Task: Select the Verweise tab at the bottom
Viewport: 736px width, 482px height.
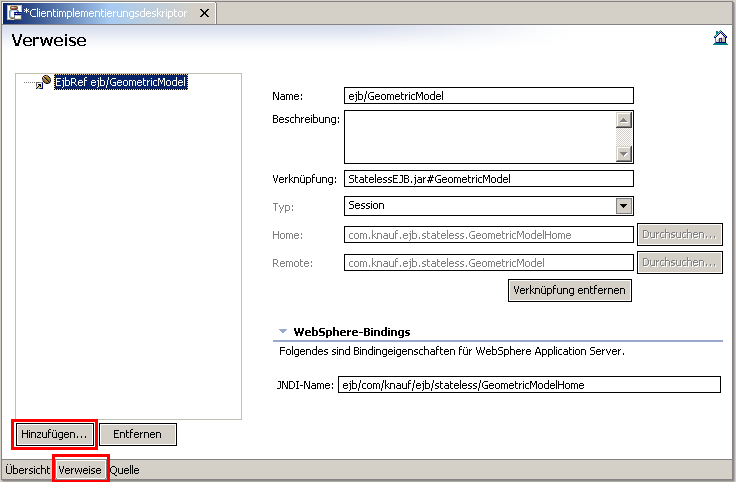Action: coord(80,470)
